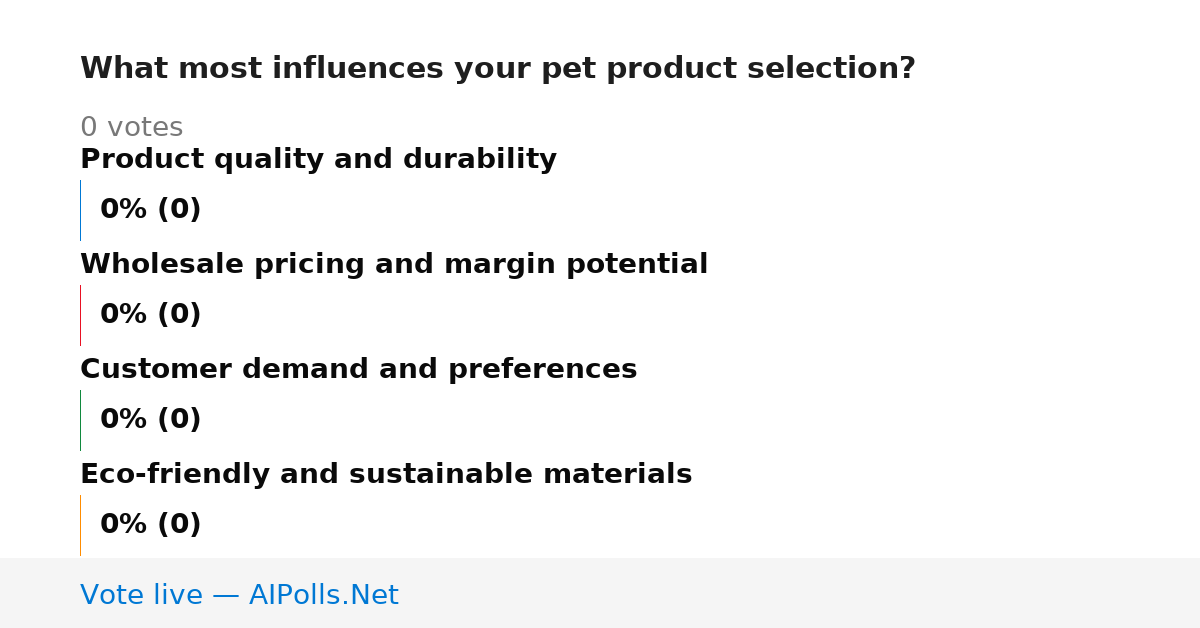The image size is (1200, 628).
Task: Click the 0% (0) result under Customer demand
Action: pos(150,420)
